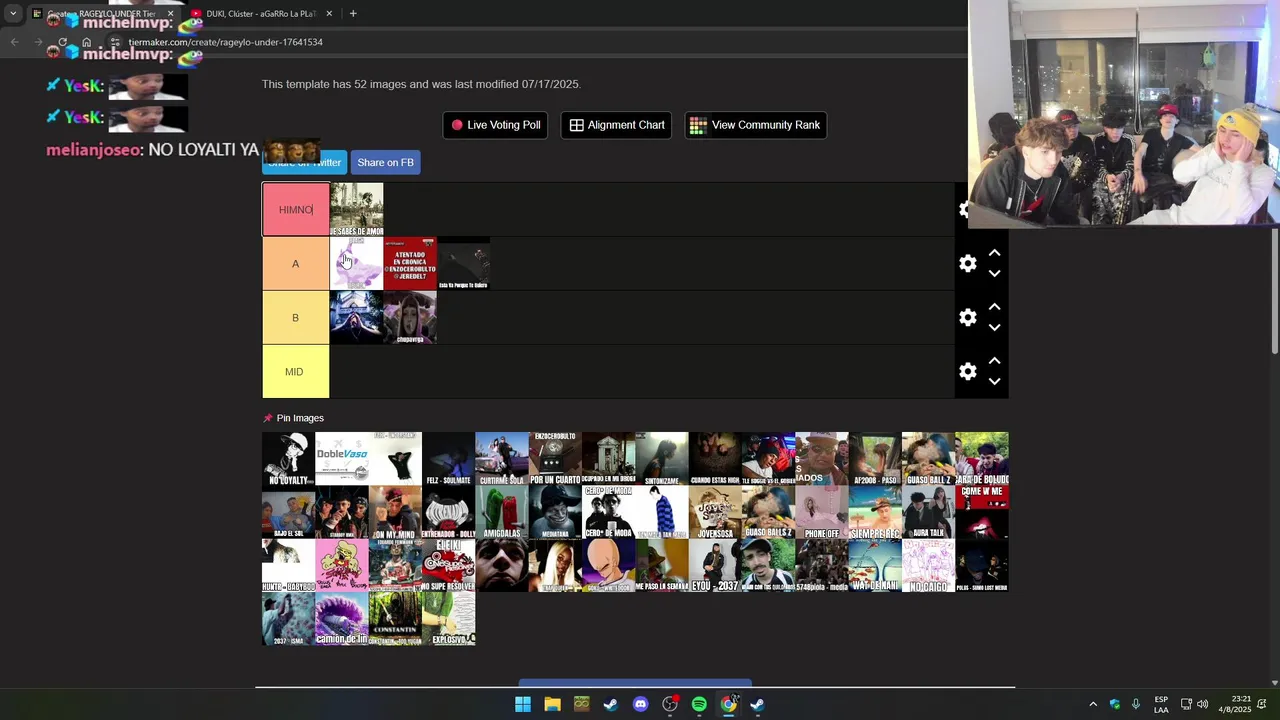
Task: Go to browser home page
Action: (x=87, y=42)
